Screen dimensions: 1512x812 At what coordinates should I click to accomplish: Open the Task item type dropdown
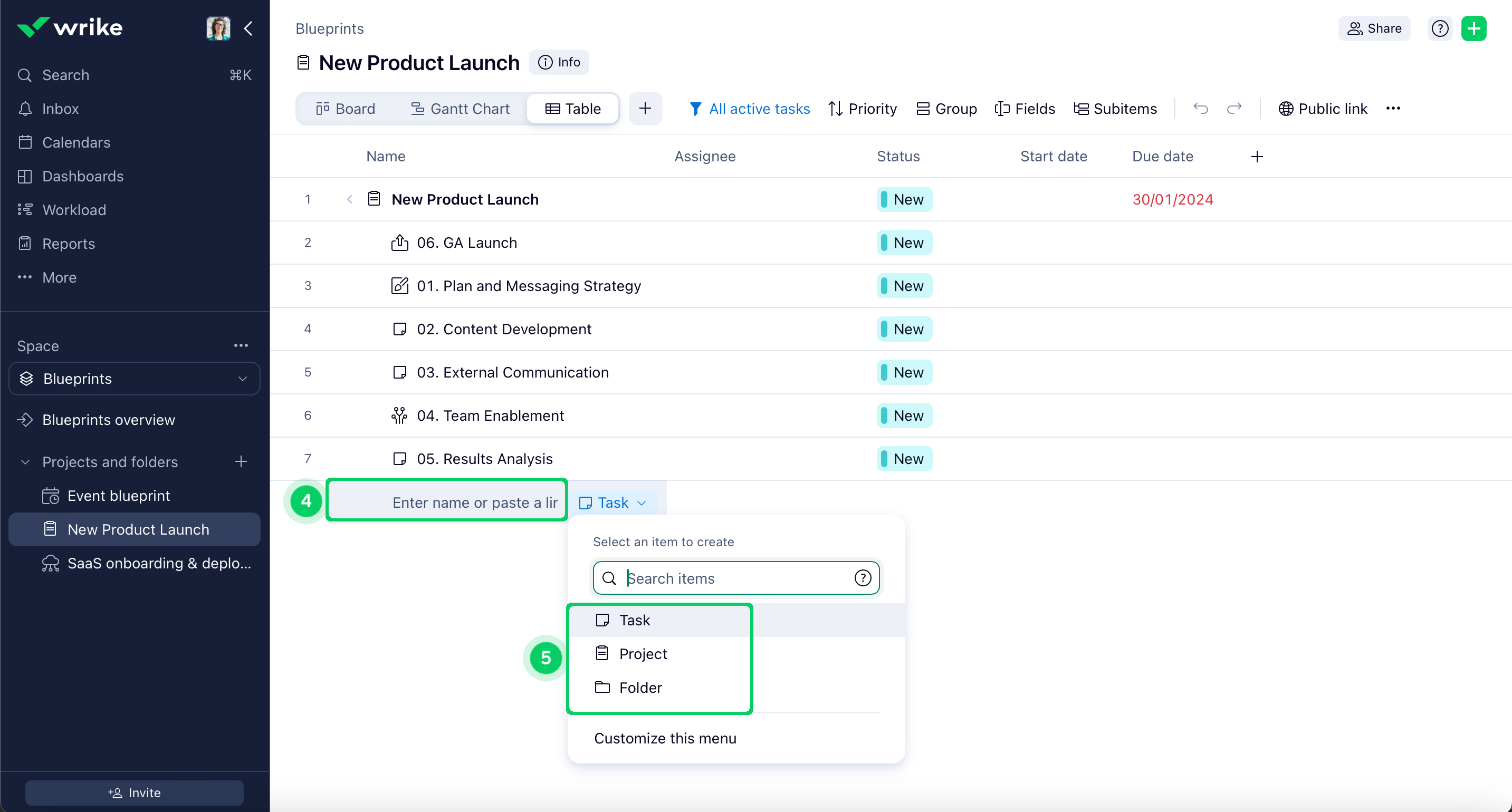(x=614, y=503)
